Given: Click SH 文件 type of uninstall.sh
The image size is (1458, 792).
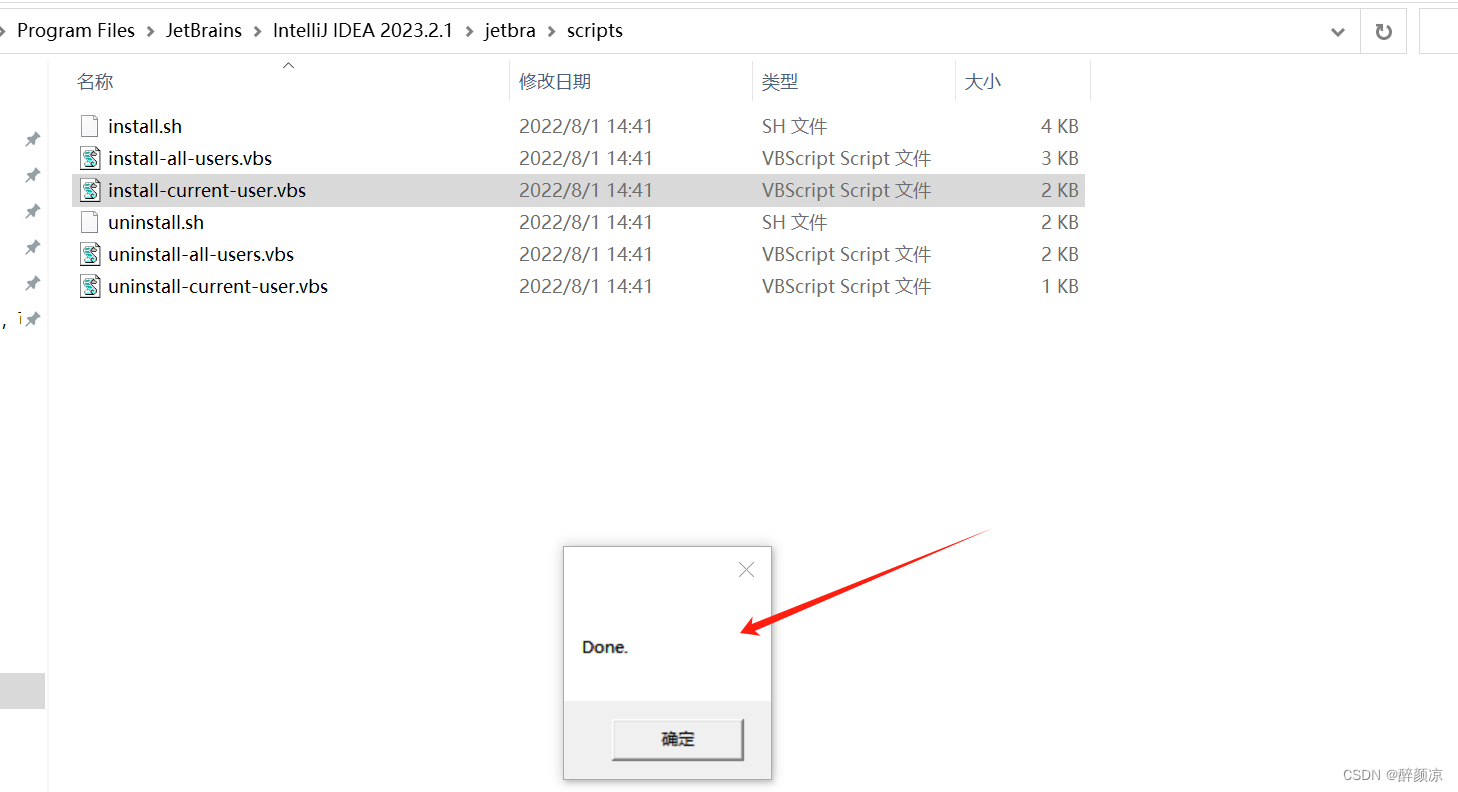Looking at the screenshot, I should (794, 222).
